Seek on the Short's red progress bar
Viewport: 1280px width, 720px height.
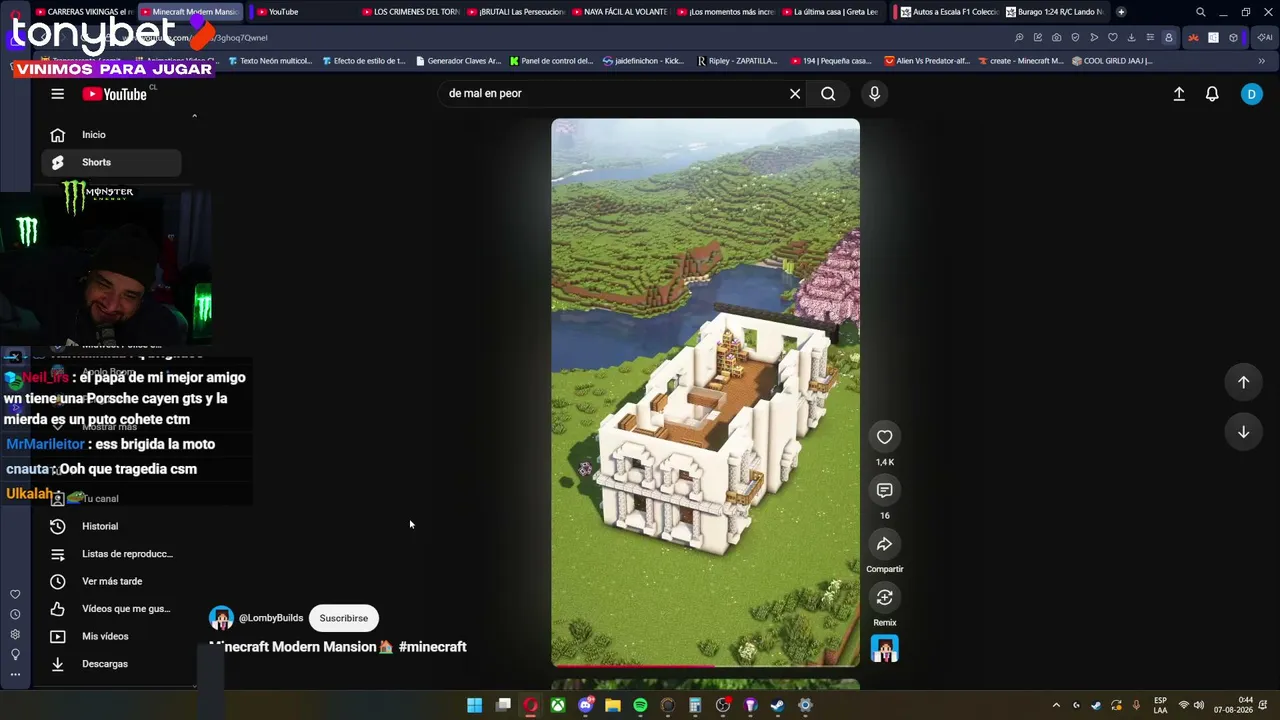(705, 664)
